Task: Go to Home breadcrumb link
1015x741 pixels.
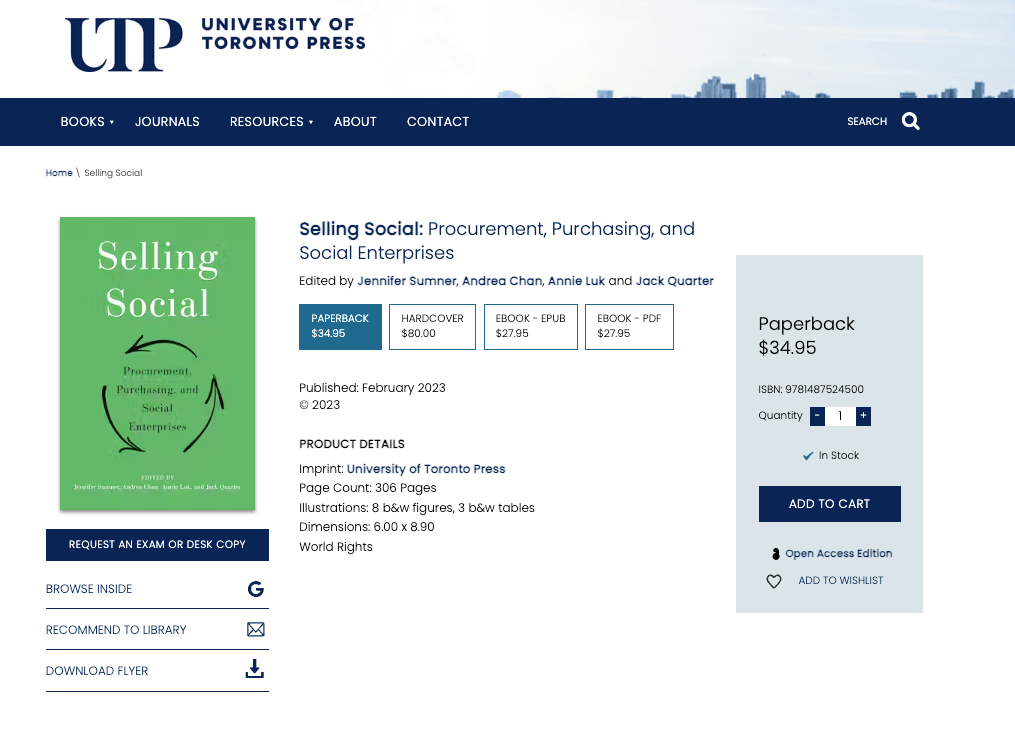Action: (59, 173)
